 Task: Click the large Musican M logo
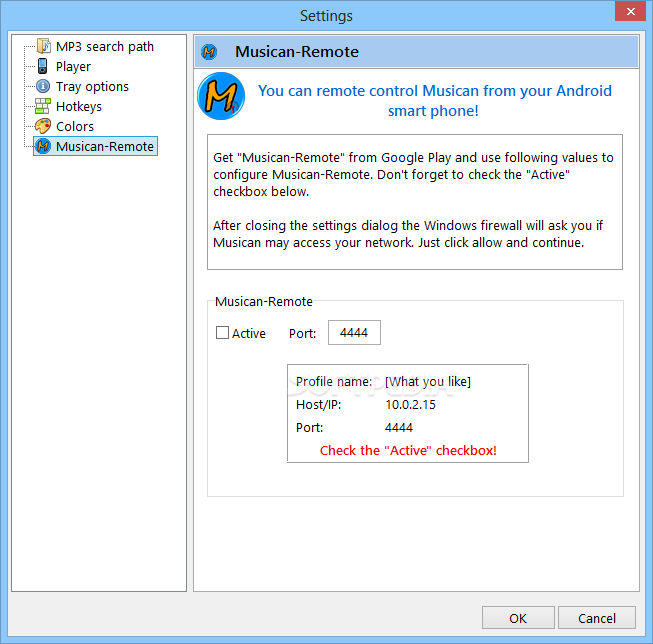click(x=221, y=96)
